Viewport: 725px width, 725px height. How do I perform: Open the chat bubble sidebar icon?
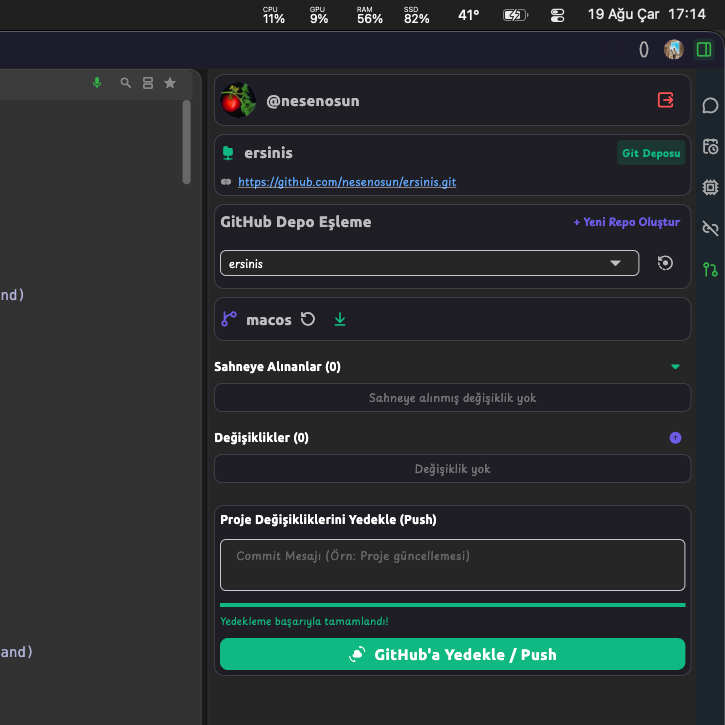[710, 106]
